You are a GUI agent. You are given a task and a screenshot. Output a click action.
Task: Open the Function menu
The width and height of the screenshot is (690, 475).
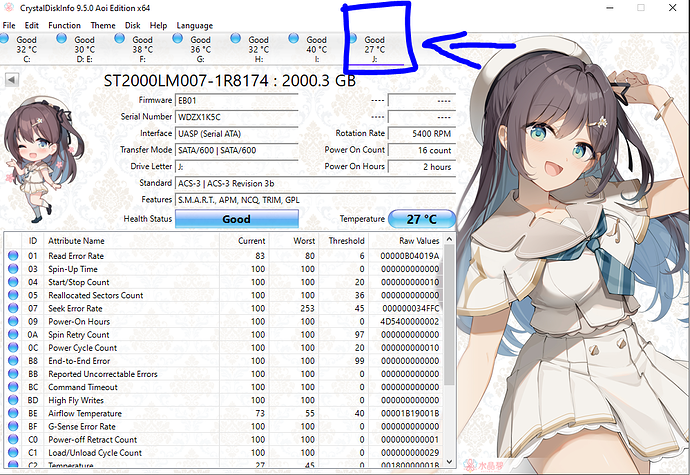coord(65,24)
